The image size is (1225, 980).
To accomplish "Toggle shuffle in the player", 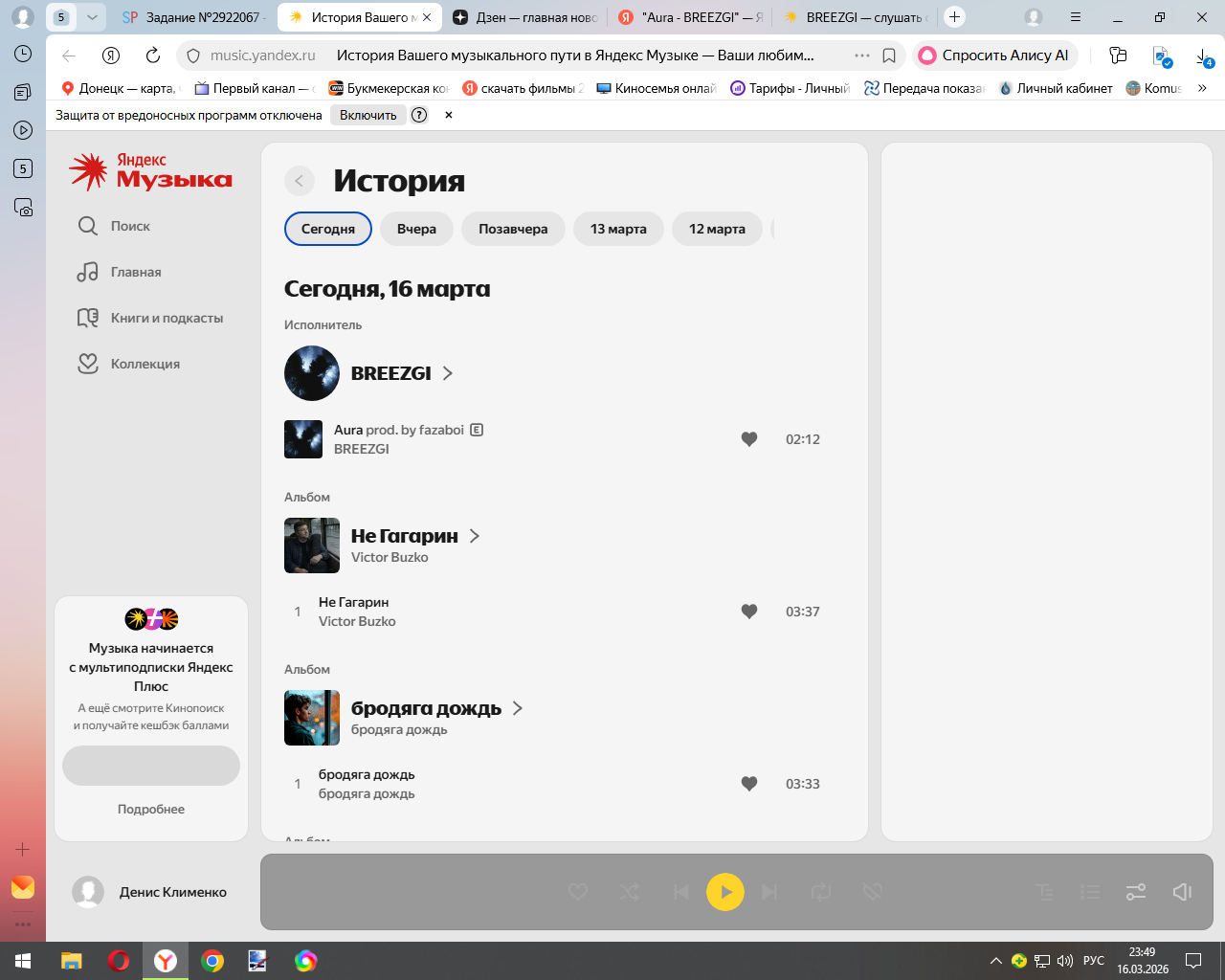I will [630, 892].
